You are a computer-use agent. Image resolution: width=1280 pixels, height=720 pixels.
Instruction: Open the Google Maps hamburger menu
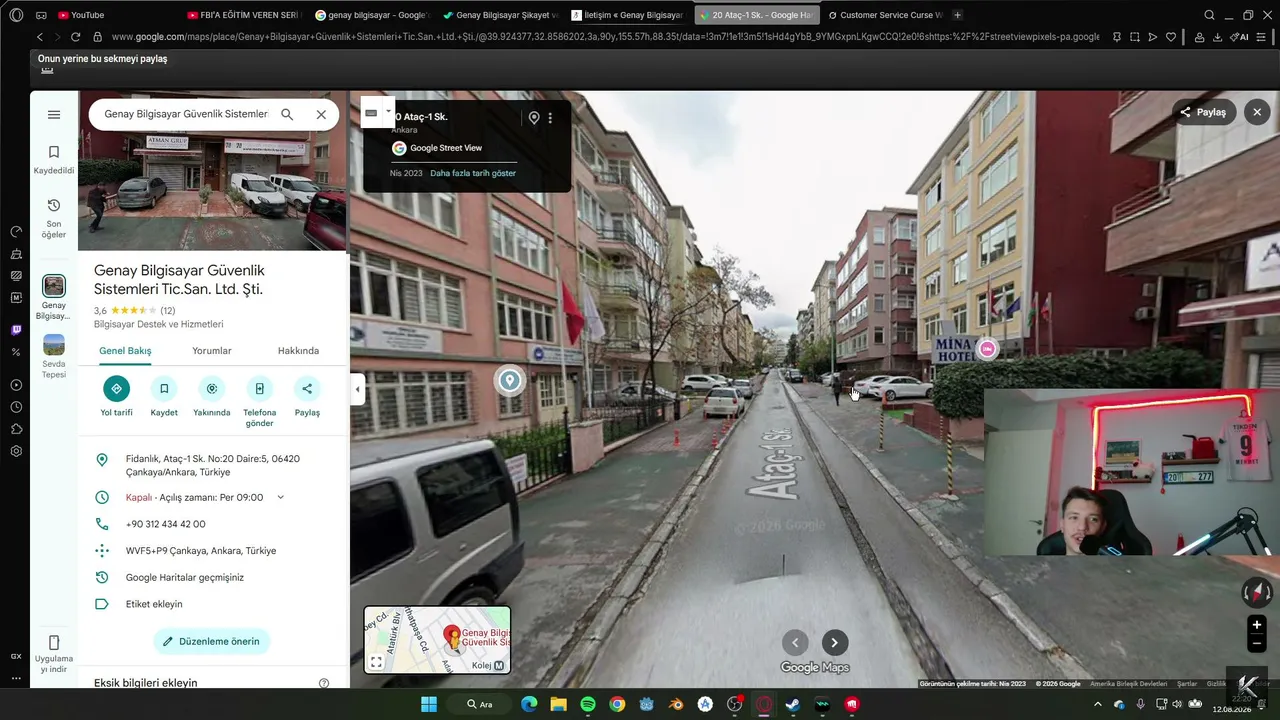54,115
